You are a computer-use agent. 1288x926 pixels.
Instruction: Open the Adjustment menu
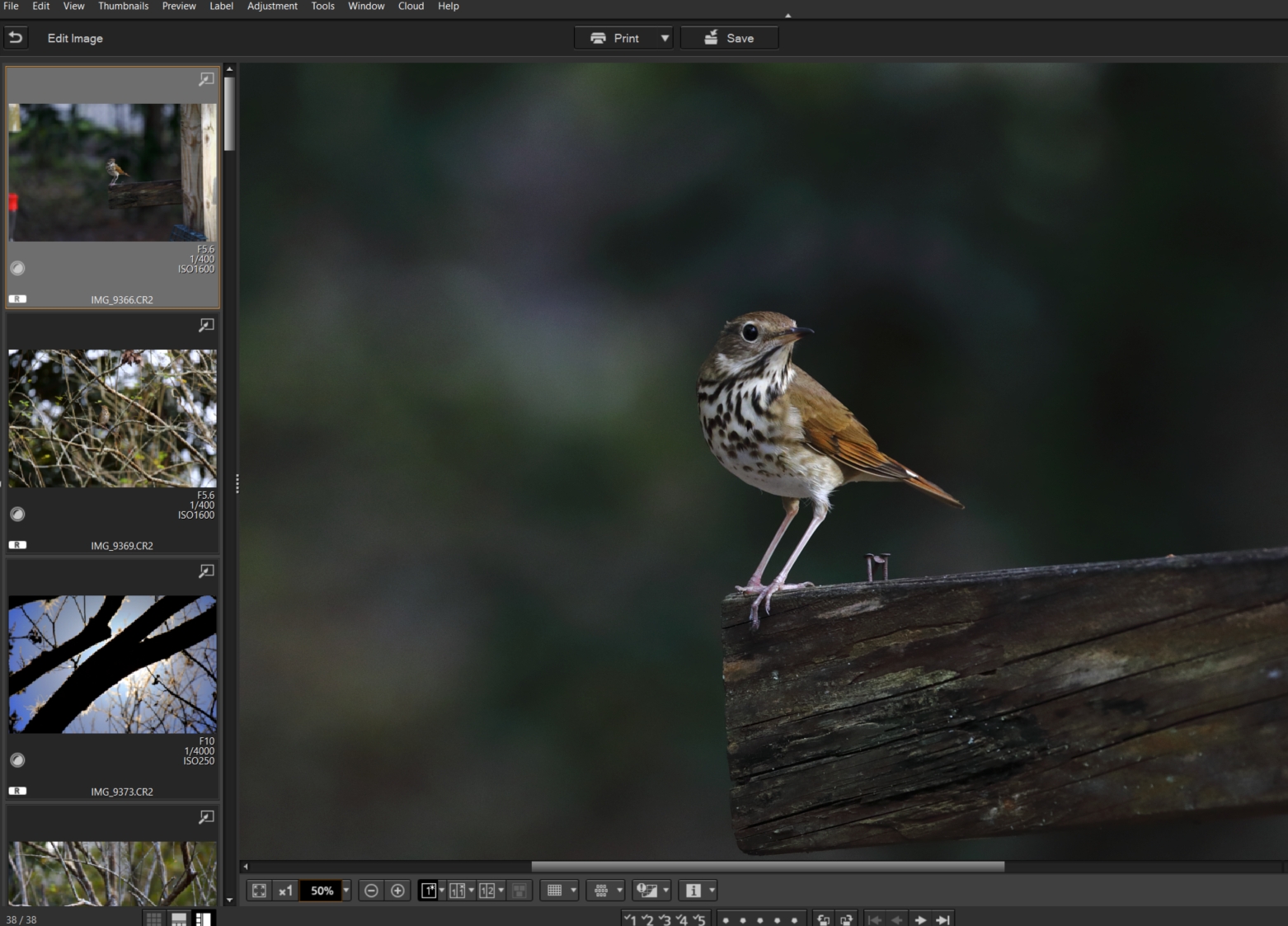coord(272,6)
